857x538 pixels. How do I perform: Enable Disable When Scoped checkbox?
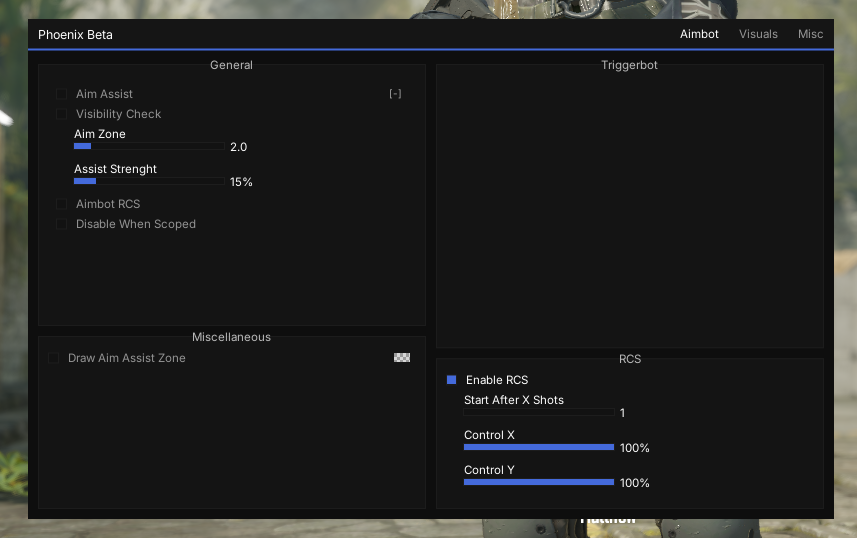pyautogui.click(x=62, y=224)
